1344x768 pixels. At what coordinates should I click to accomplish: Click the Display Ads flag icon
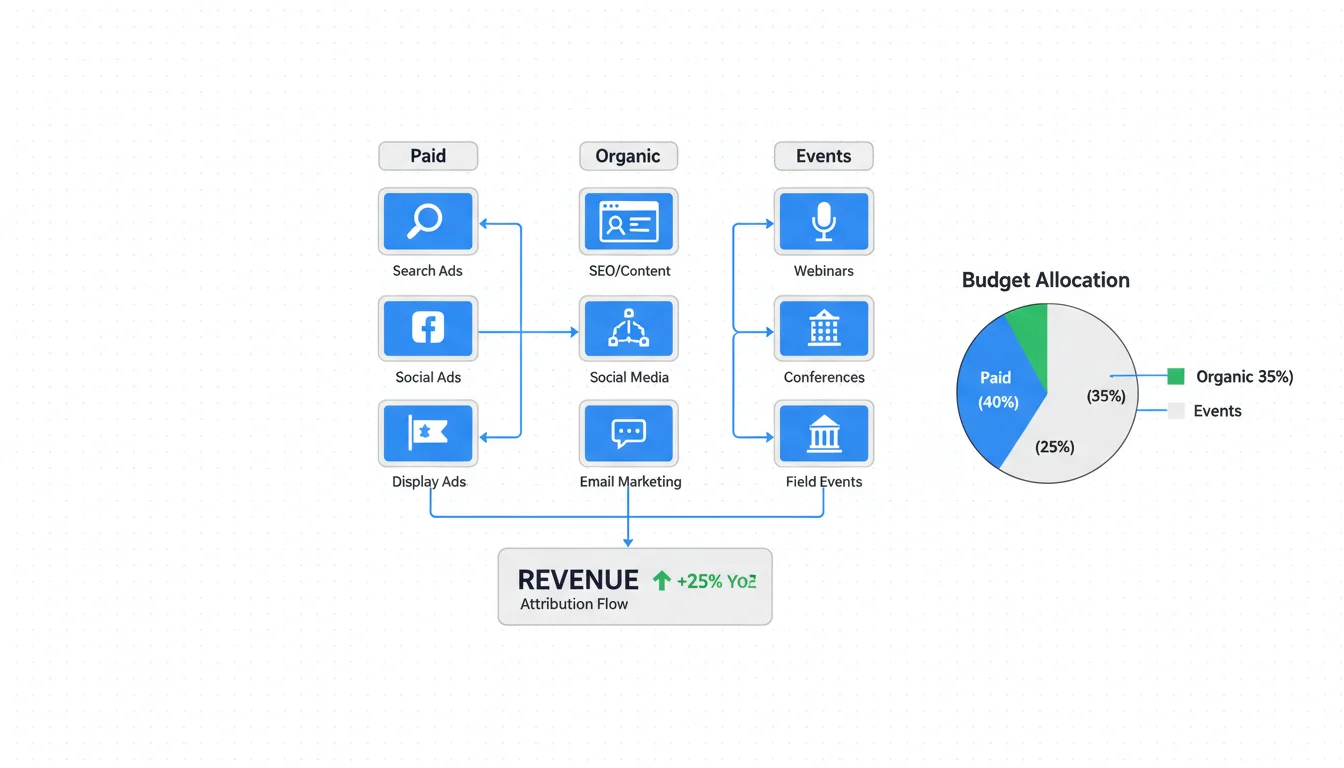click(x=427, y=433)
